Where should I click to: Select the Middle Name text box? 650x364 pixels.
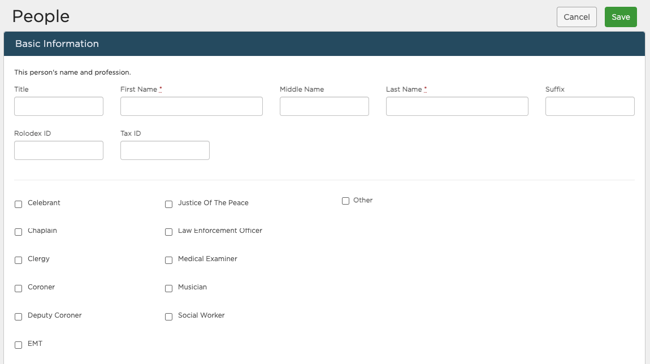pyautogui.click(x=324, y=106)
